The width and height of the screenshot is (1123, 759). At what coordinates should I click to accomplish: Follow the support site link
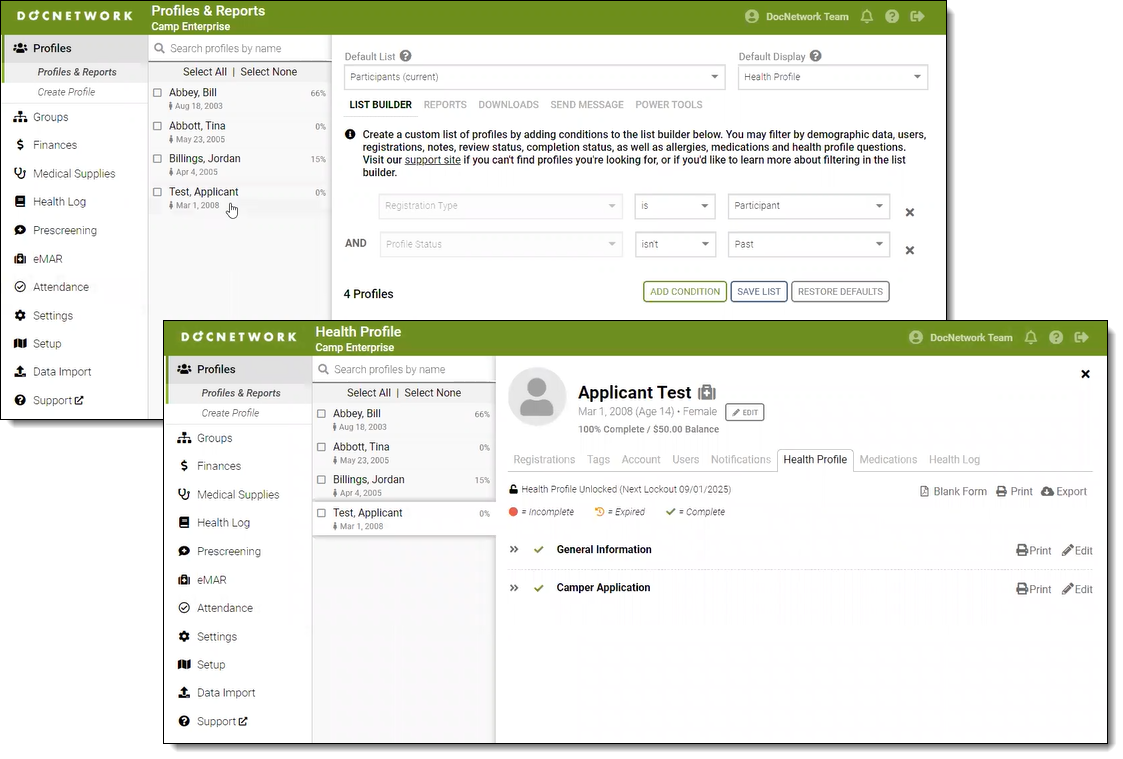click(x=432, y=160)
